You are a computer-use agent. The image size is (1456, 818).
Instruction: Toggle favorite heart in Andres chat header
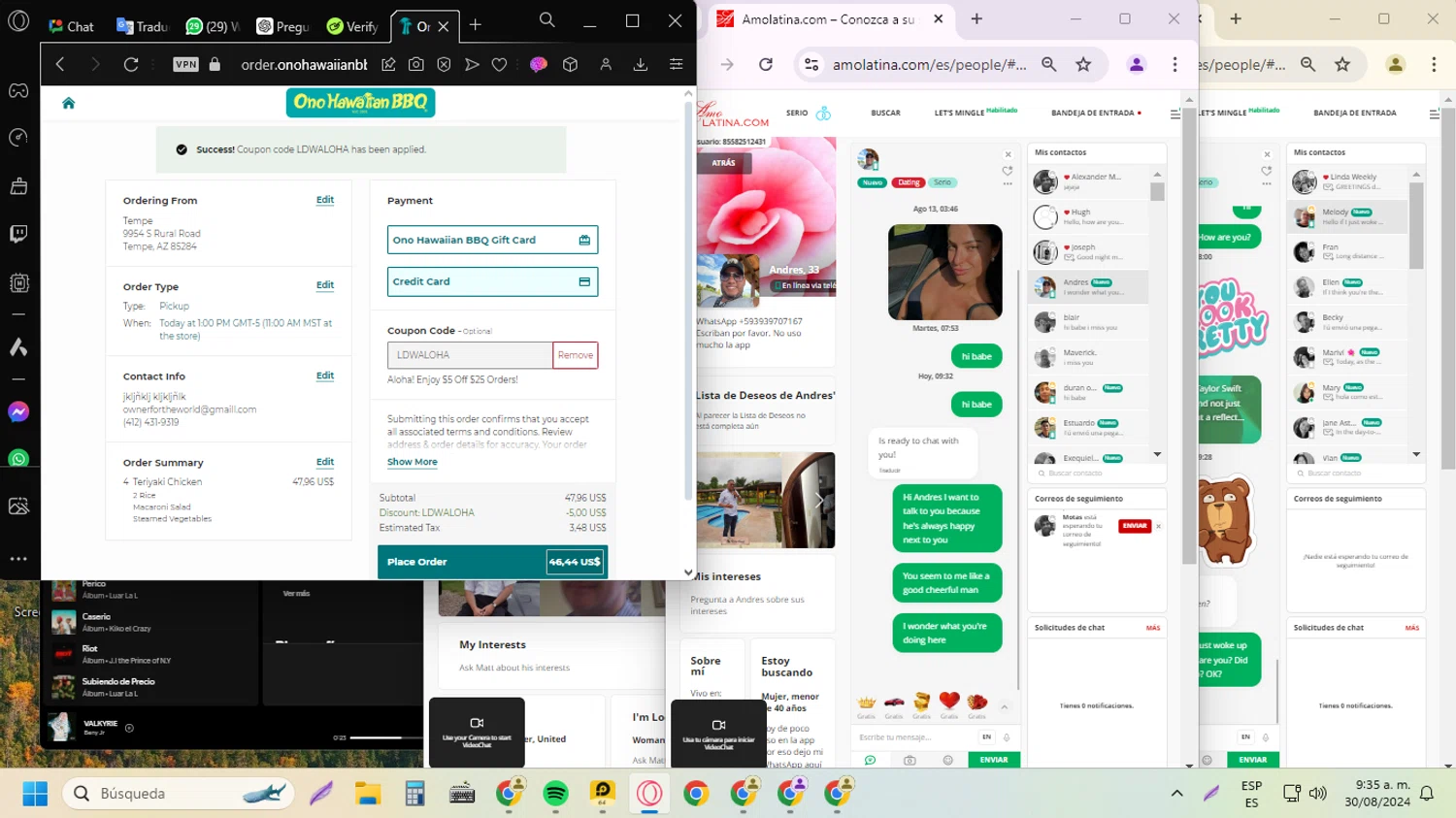pos(1008,171)
